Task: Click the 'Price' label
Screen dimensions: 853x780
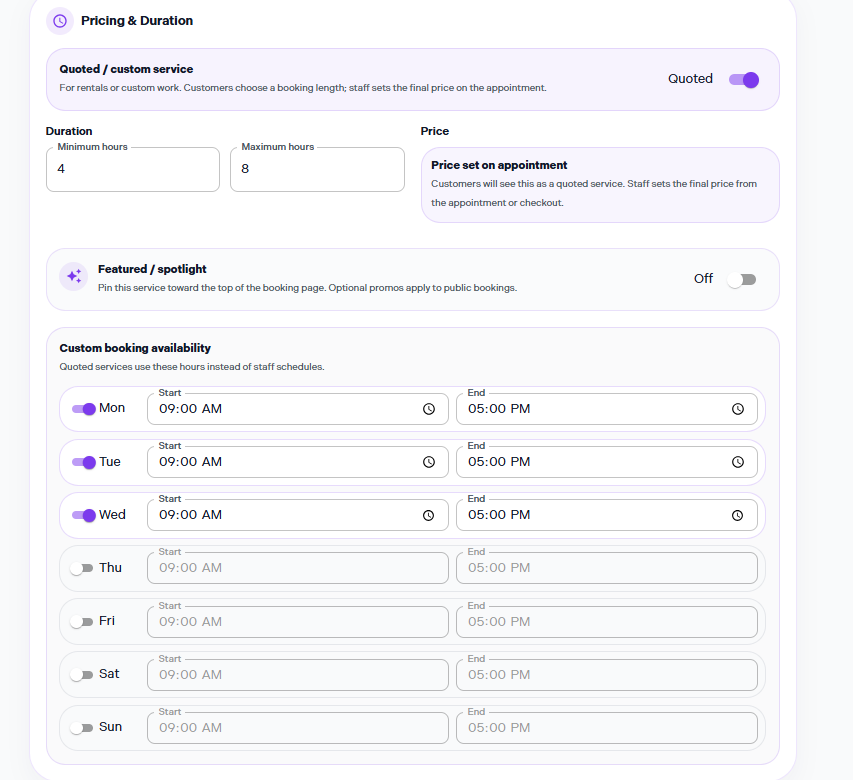Action: click(x=435, y=131)
